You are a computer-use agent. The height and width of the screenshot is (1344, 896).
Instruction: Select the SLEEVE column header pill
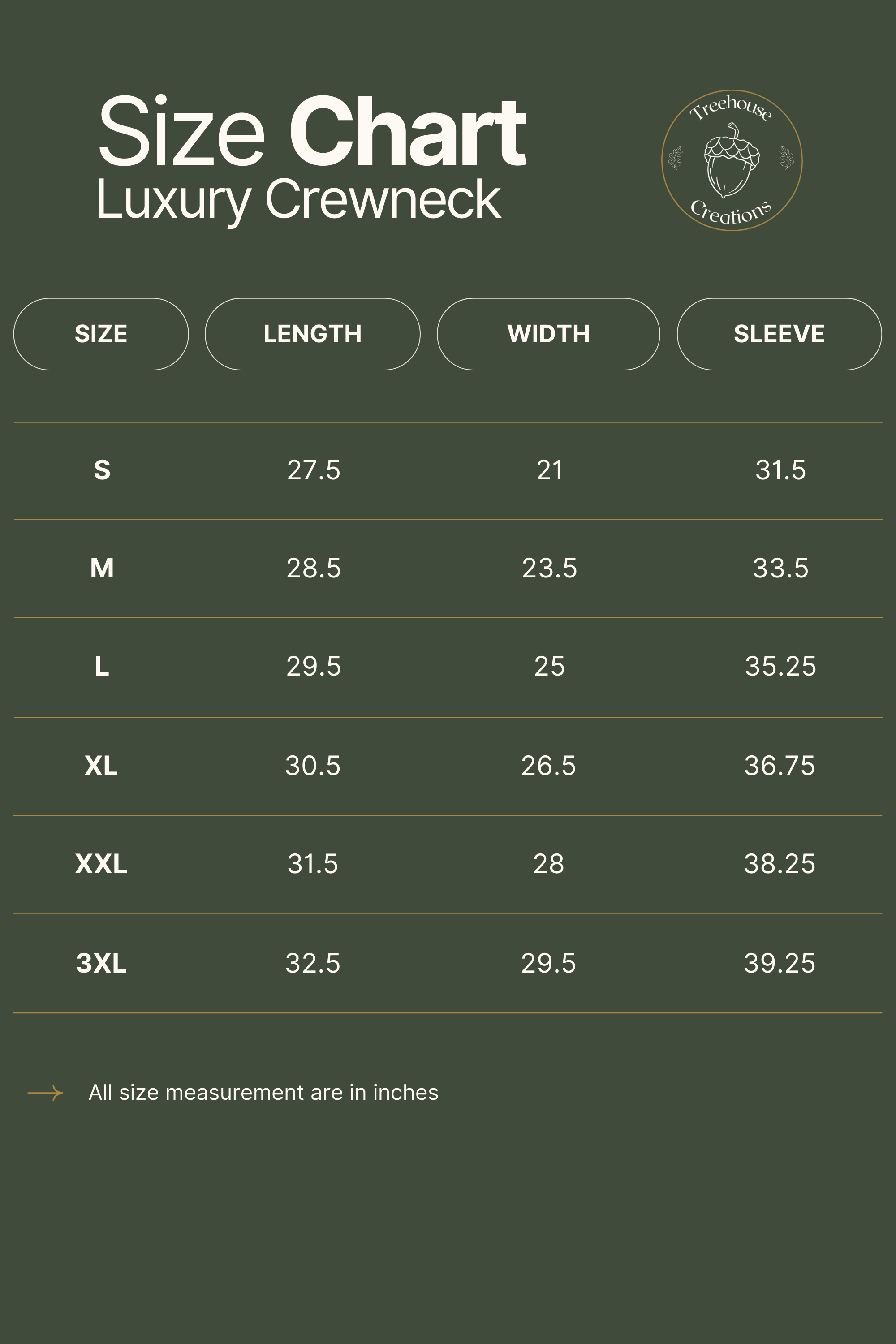pyautogui.click(x=780, y=334)
